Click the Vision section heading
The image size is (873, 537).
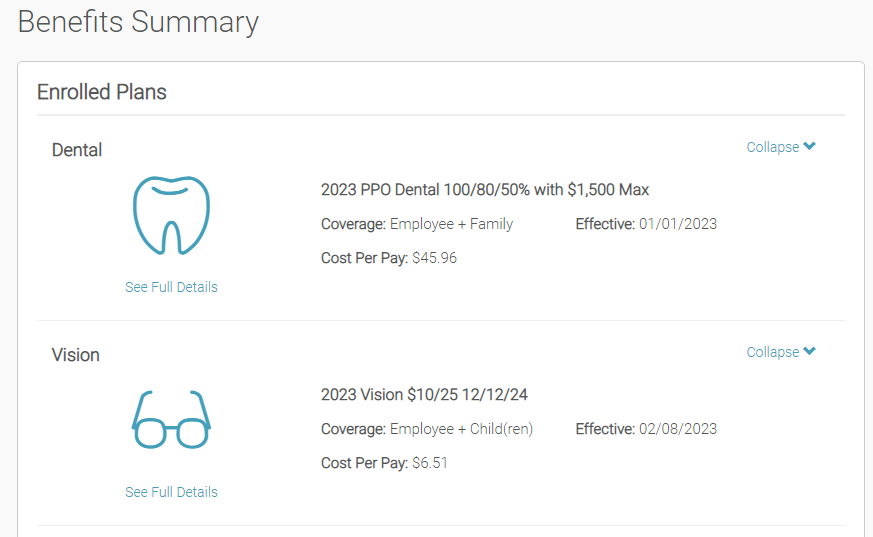click(76, 354)
